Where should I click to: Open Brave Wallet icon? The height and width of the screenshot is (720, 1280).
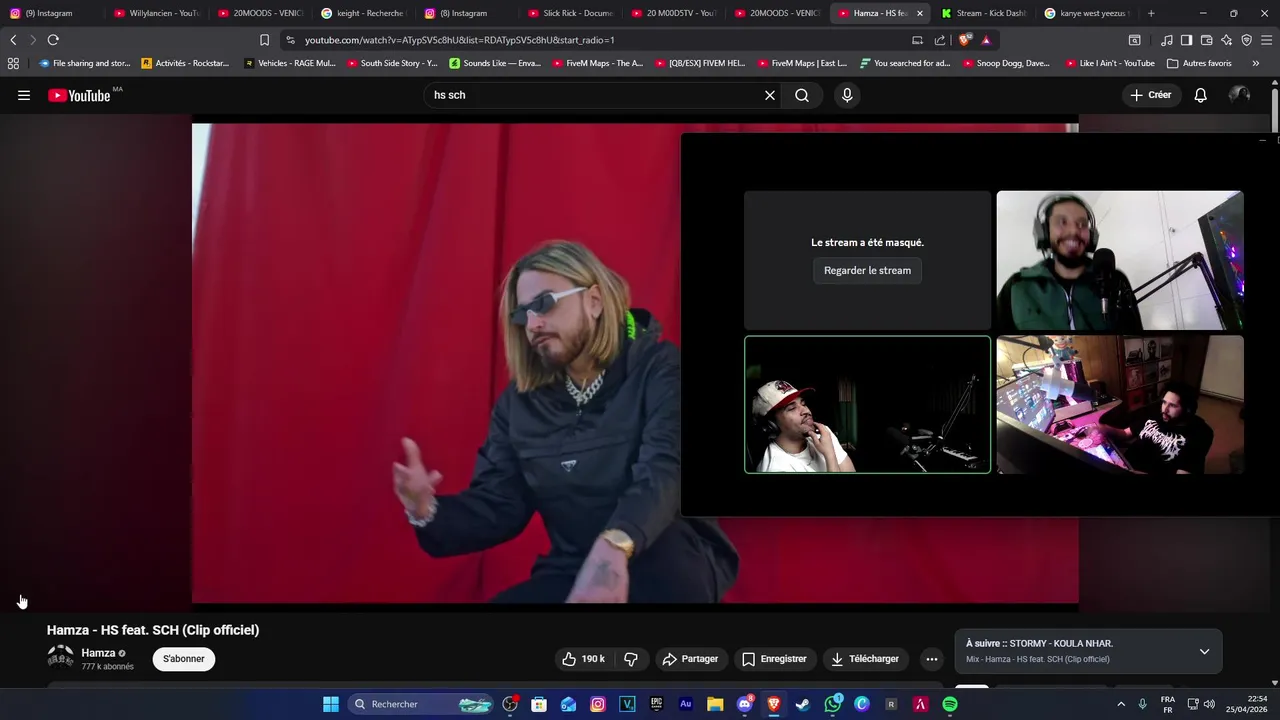(x=1206, y=40)
